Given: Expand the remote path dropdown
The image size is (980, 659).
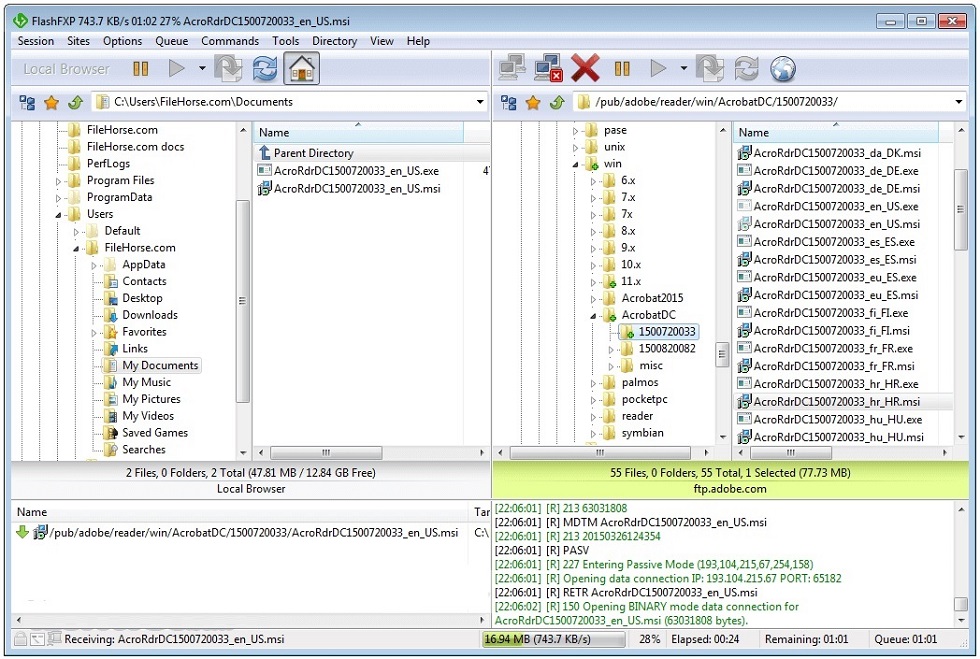Looking at the screenshot, I should point(959,102).
